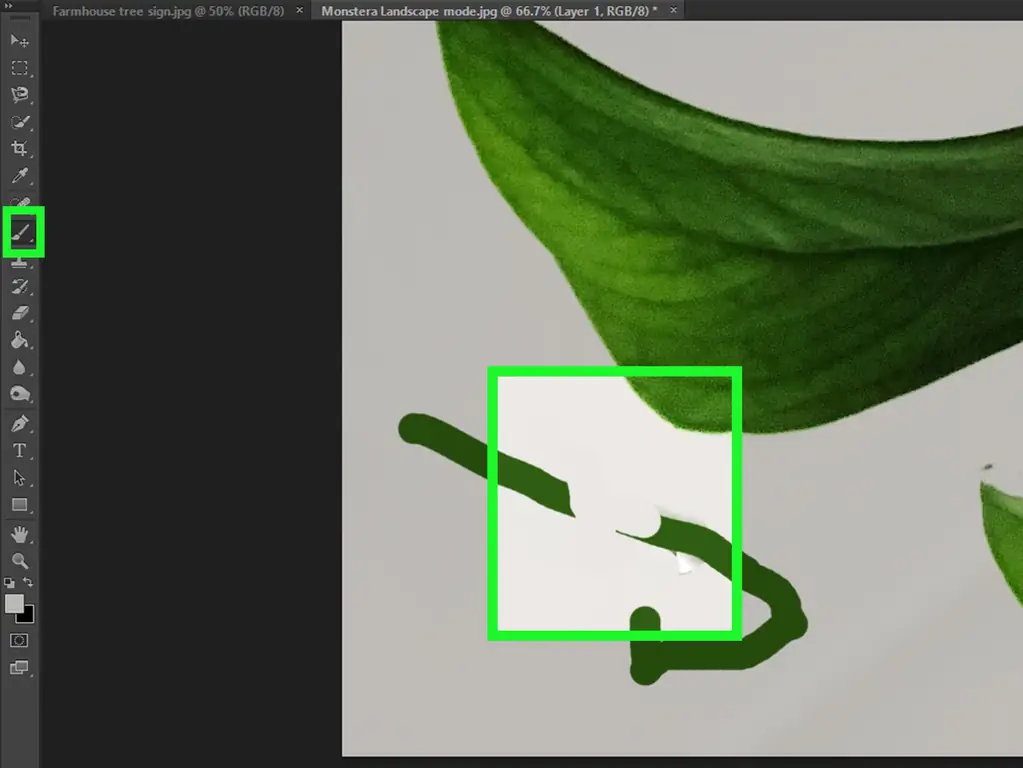
Task: Close the Farmhouse tree sign.jpg tab
Action: click(x=299, y=10)
